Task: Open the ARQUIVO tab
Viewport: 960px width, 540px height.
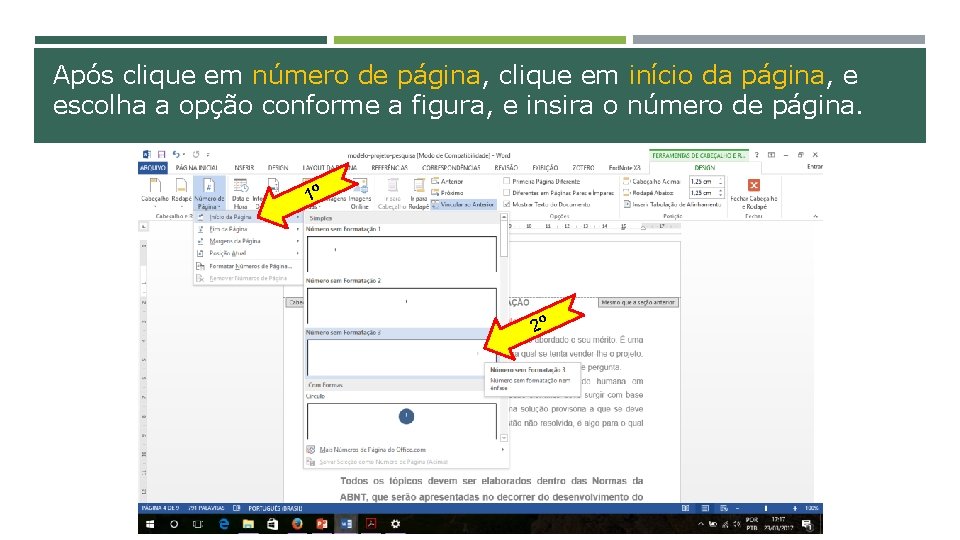Action: 152,168
